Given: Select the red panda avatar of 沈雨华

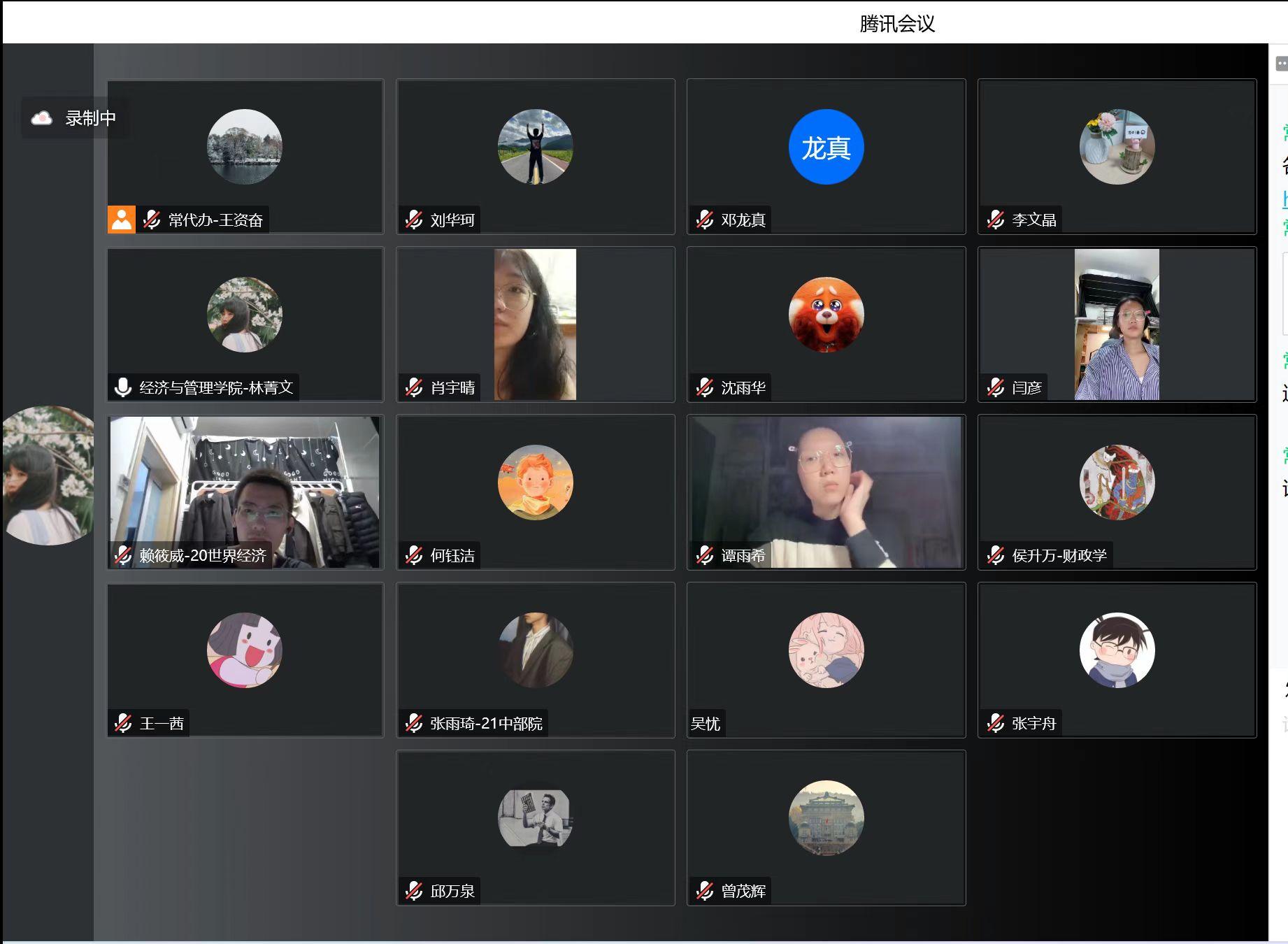Looking at the screenshot, I should tap(826, 315).
